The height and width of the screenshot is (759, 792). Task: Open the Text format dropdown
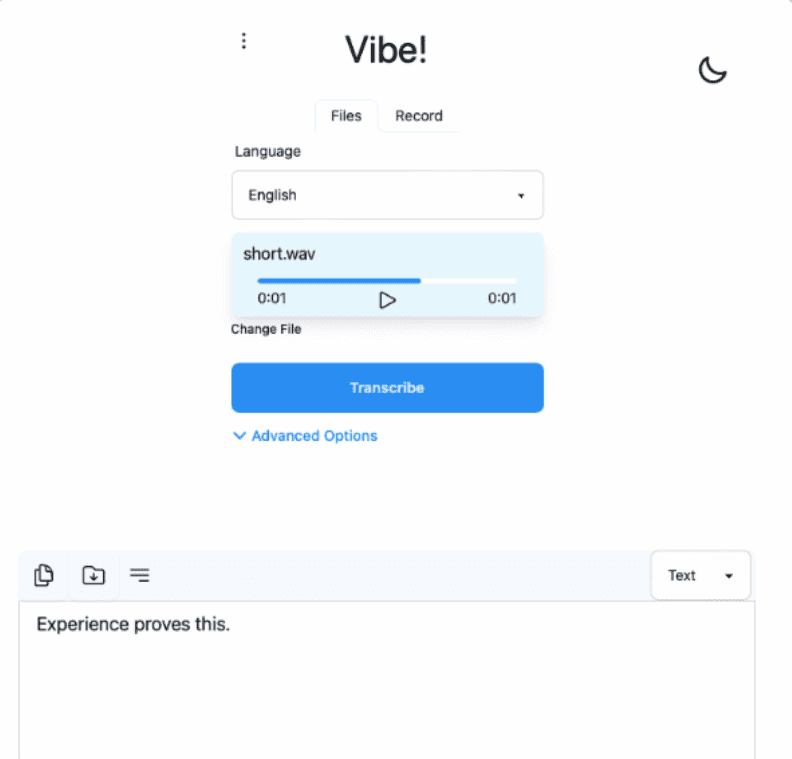(x=700, y=575)
